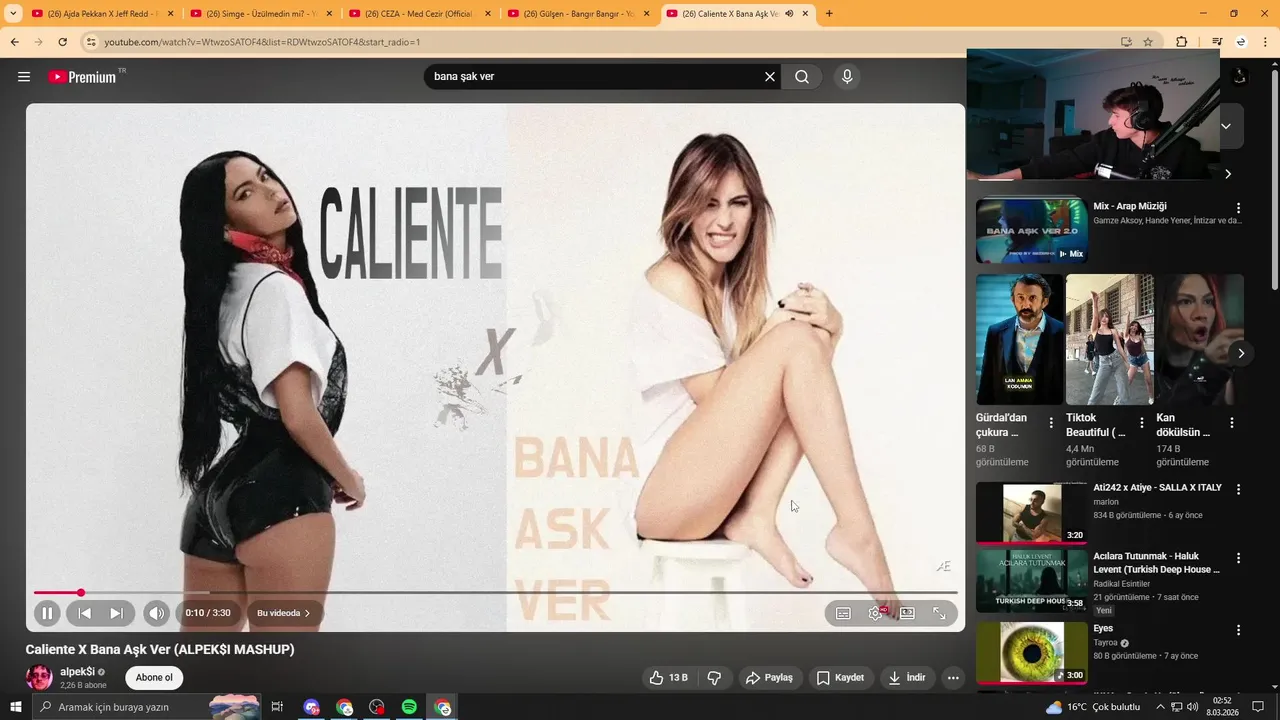The image size is (1280, 720).
Task: Open the tab search dropdown arrow
Action: 13,14
